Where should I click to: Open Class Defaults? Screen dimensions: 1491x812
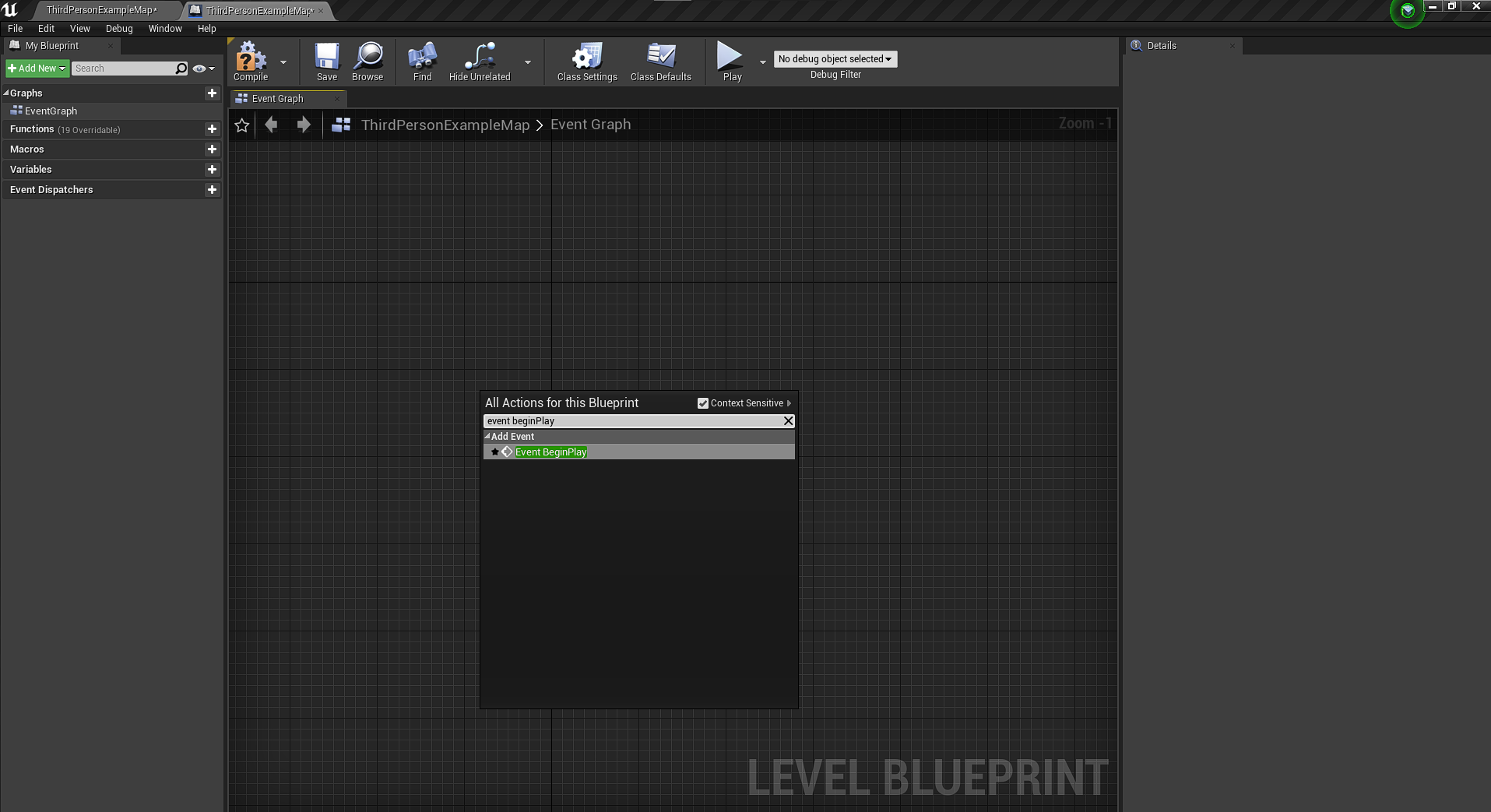pyautogui.click(x=660, y=58)
